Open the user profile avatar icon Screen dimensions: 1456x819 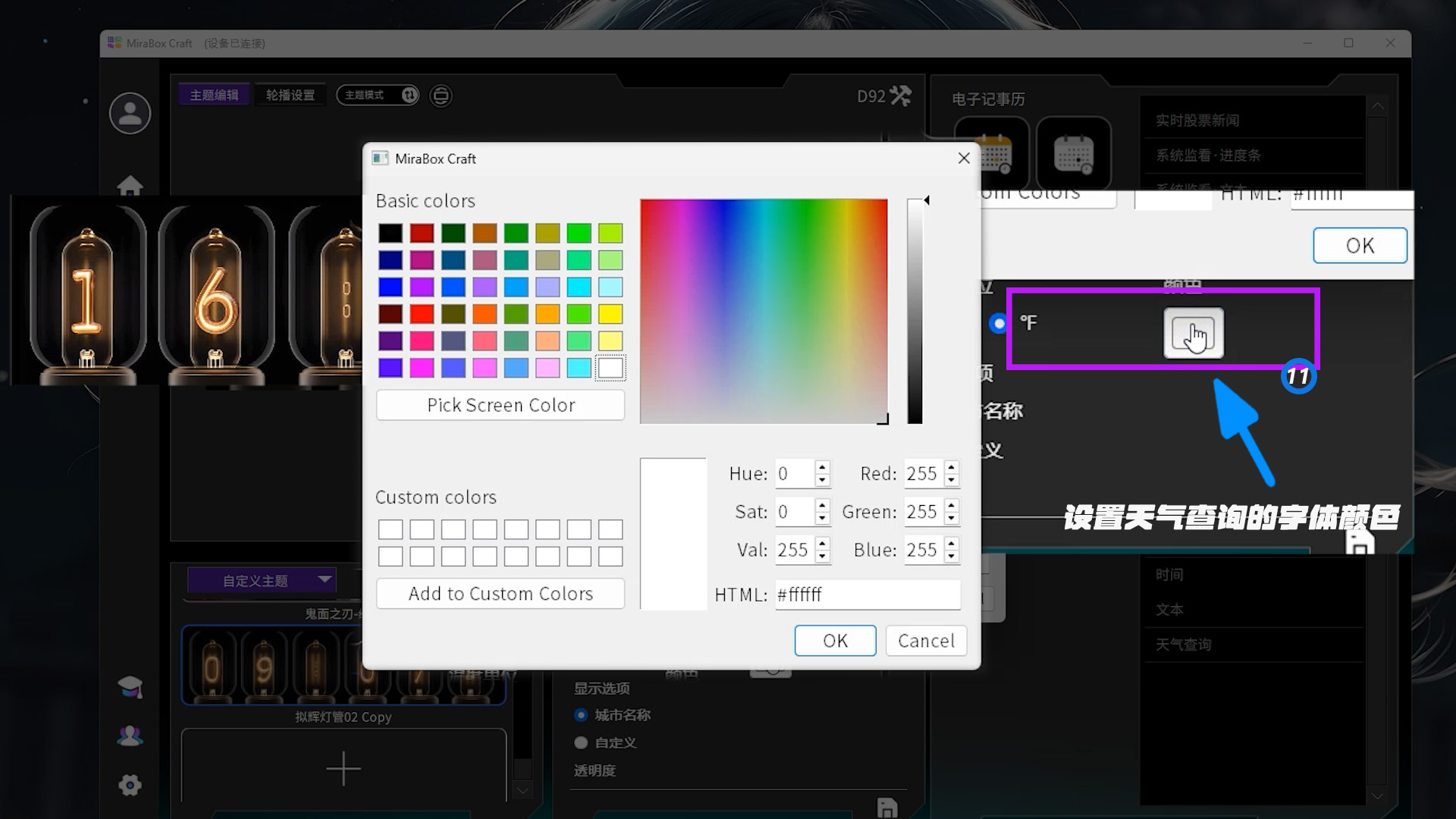(130, 112)
